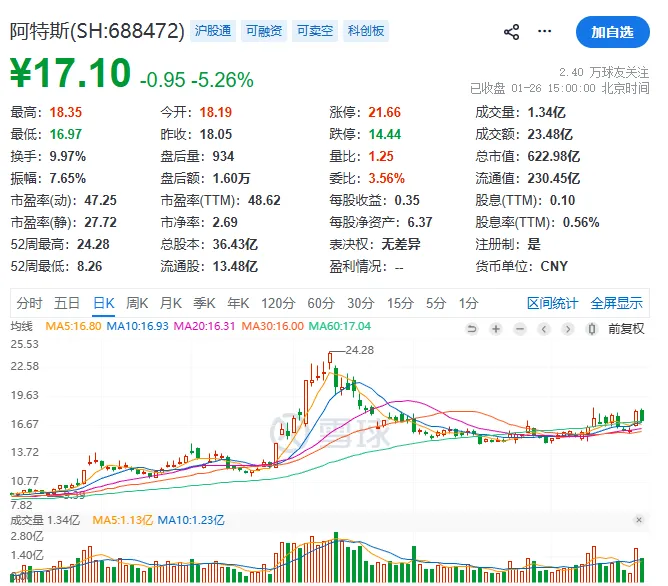Click the MA60:17.04 legend label
This screenshot has width=668, height=586.
[340, 326]
